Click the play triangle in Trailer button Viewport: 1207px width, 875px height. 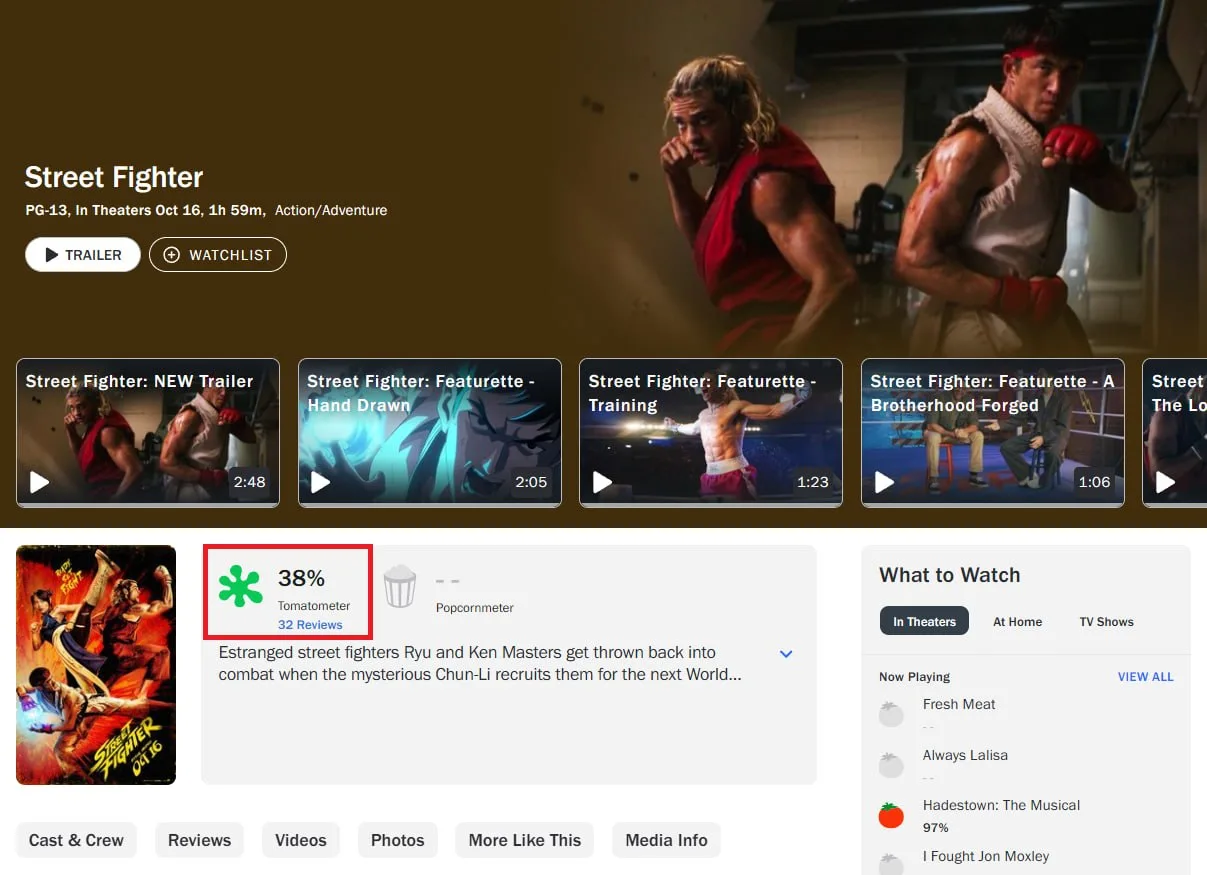coord(51,255)
